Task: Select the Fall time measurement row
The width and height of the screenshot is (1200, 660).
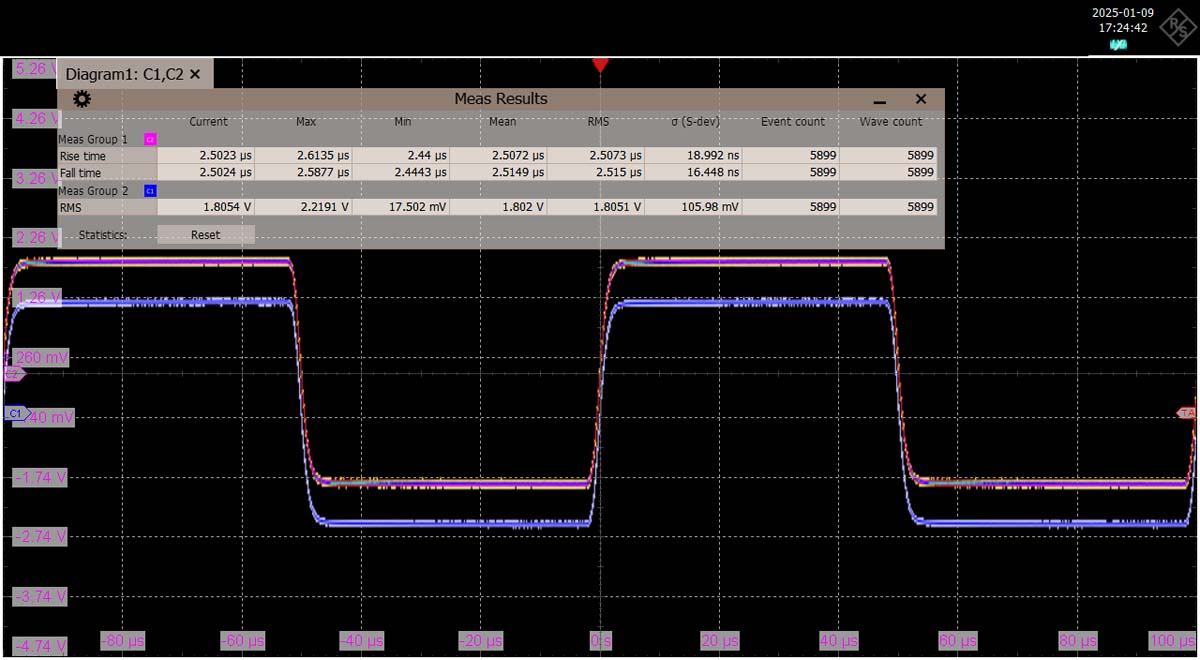Action: [x=82, y=173]
